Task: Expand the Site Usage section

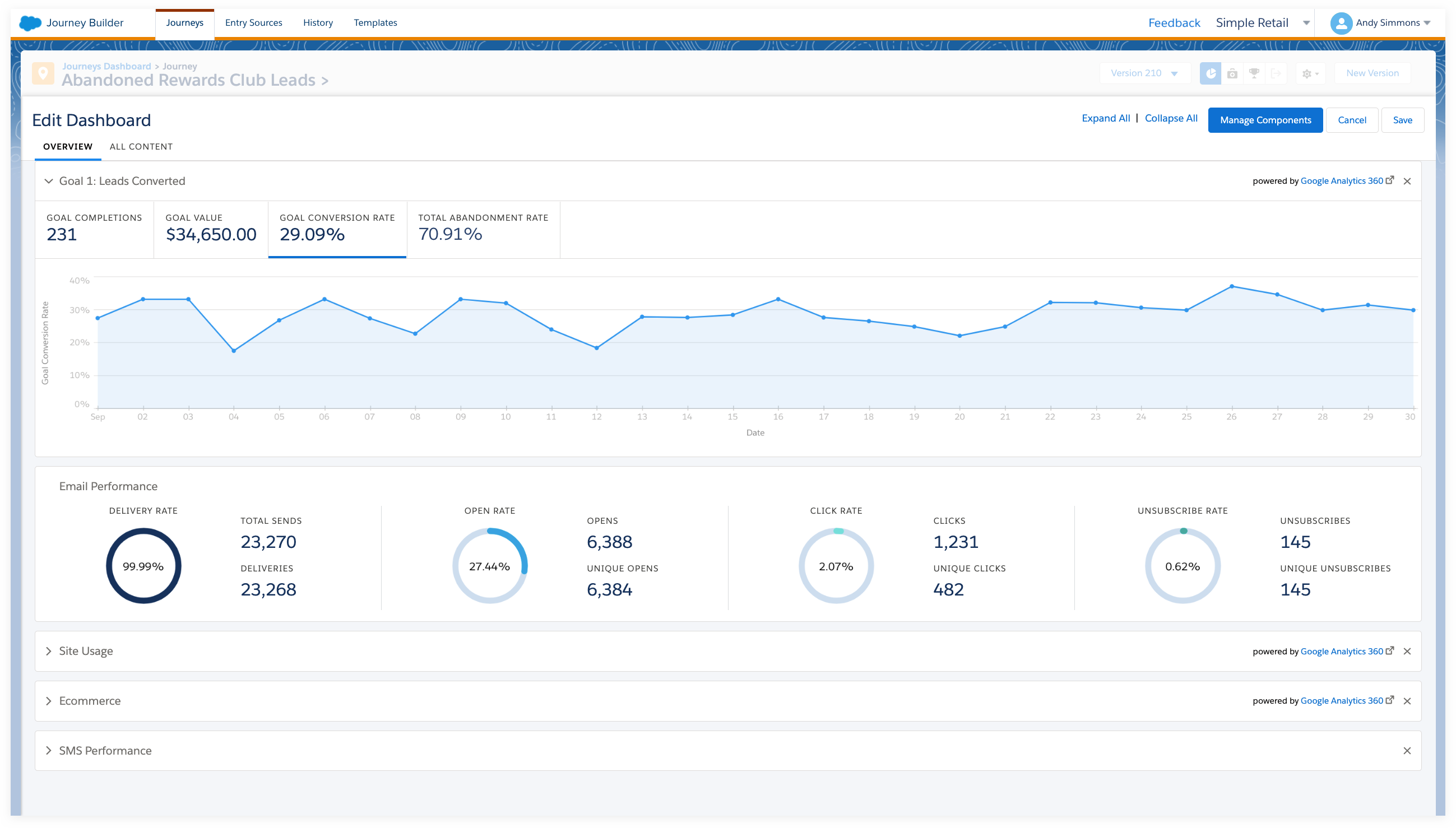Action: tap(49, 651)
